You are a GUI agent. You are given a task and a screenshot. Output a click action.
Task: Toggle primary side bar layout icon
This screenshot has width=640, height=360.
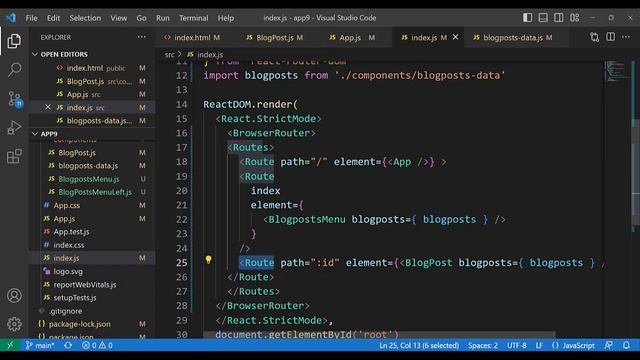point(527,18)
